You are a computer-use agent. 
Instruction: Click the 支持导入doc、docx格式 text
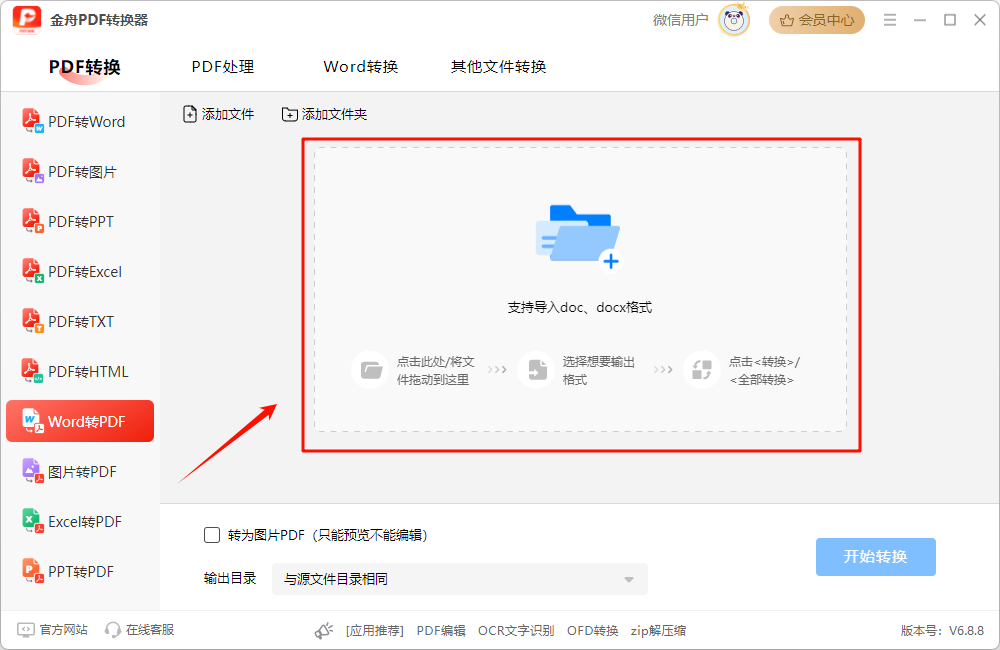580,307
